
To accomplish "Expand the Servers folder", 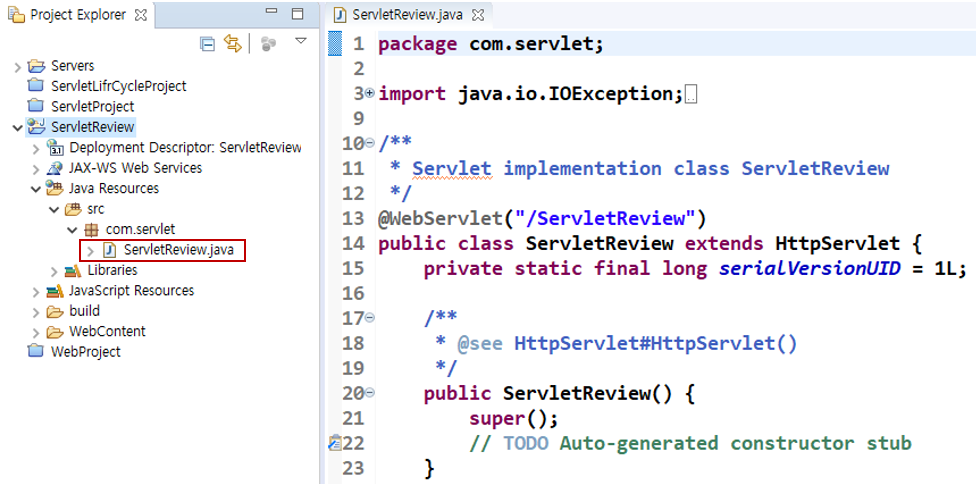I will coord(17,67).
